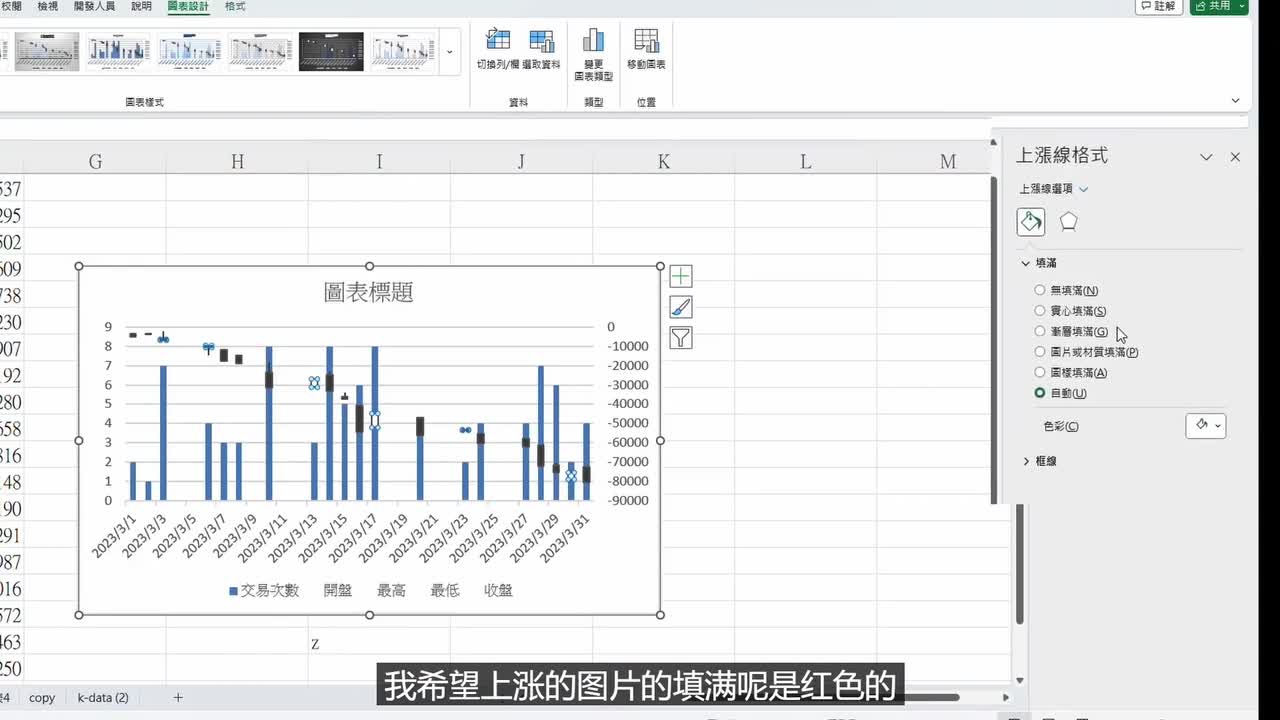Click the Comments (註解) button
The image size is (1280, 720).
pyautogui.click(x=1158, y=6)
